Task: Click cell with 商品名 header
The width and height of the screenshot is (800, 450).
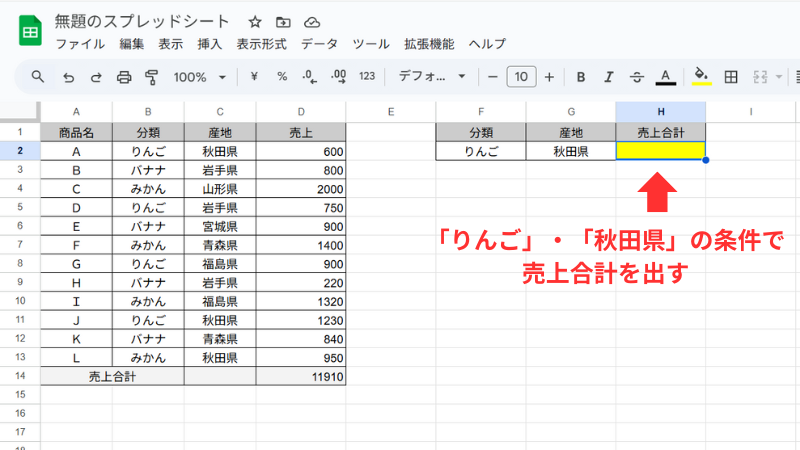Action: (x=76, y=133)
